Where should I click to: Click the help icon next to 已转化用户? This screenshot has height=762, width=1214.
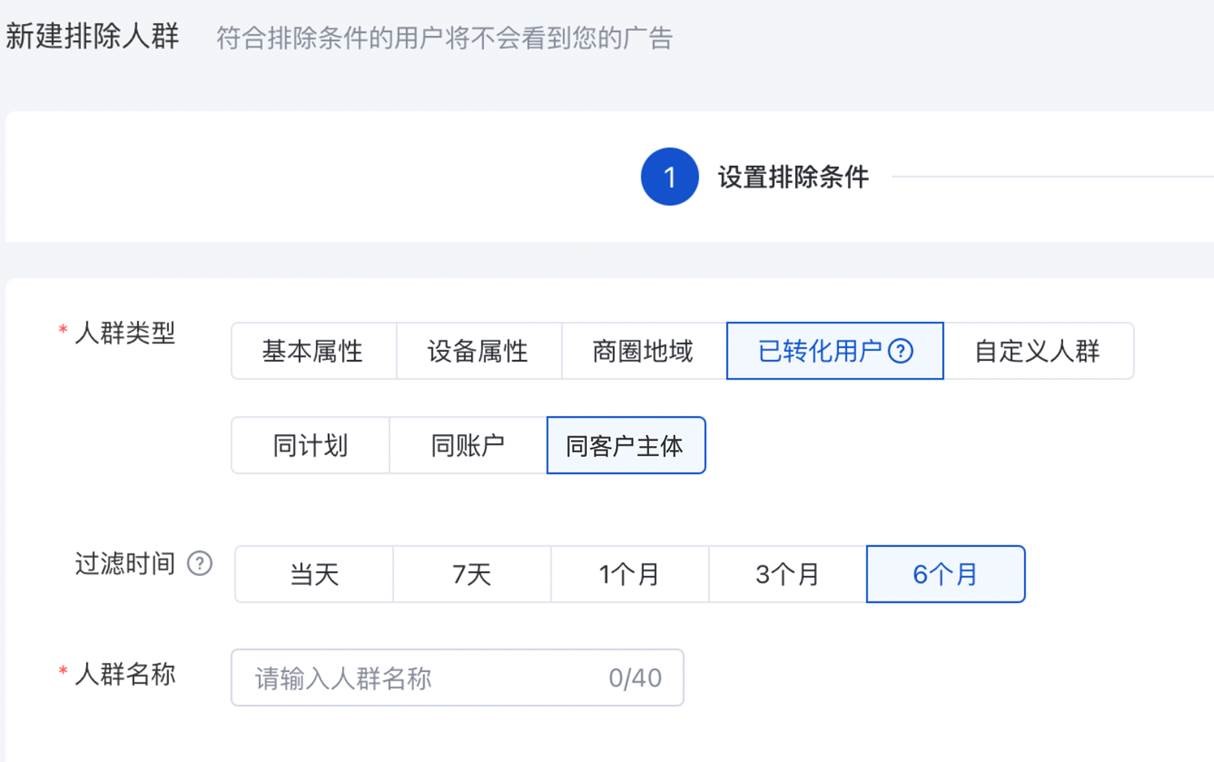pyautogui.click(x=901, y=352)
